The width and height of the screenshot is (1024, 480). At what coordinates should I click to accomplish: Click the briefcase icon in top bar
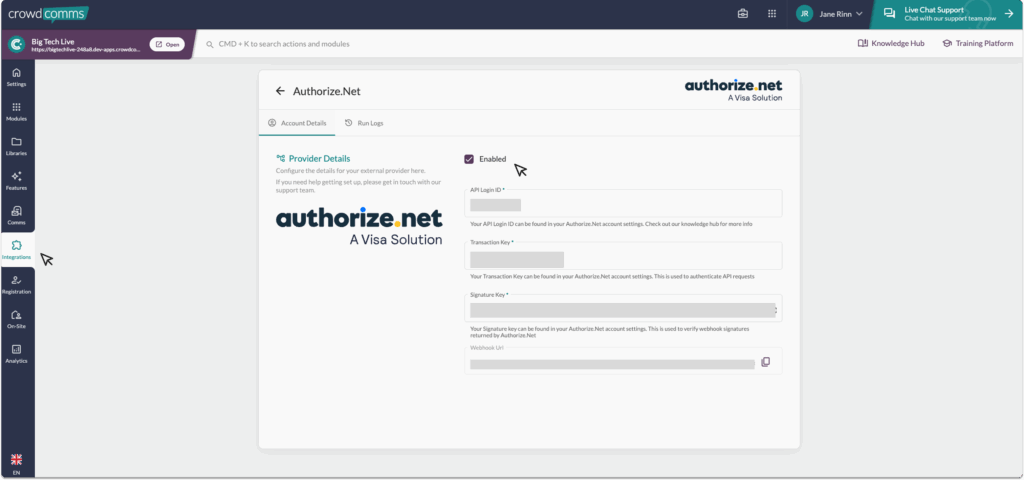click(742, 14)
